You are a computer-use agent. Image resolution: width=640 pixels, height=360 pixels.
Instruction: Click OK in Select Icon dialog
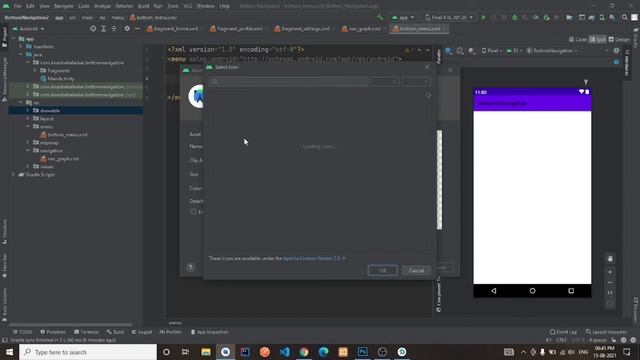point(382,270)
